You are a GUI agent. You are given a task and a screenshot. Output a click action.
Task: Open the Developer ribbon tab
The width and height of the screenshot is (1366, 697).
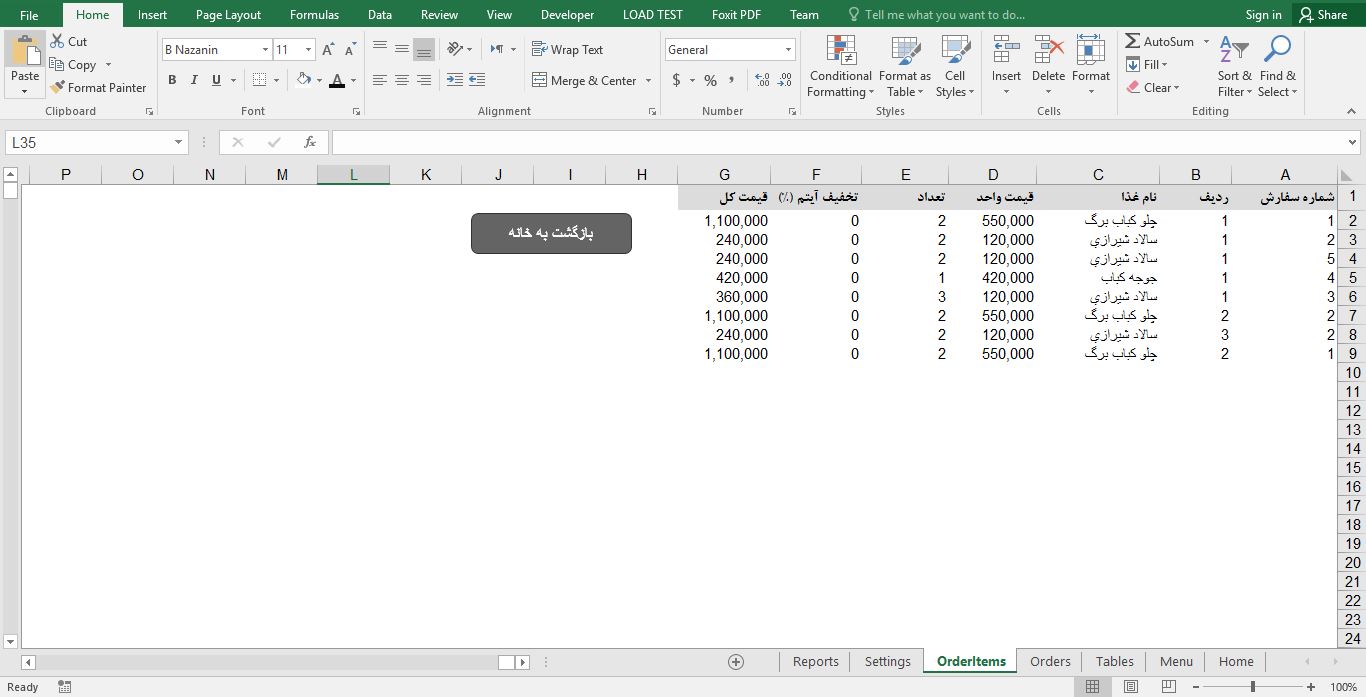coord(567,15)
